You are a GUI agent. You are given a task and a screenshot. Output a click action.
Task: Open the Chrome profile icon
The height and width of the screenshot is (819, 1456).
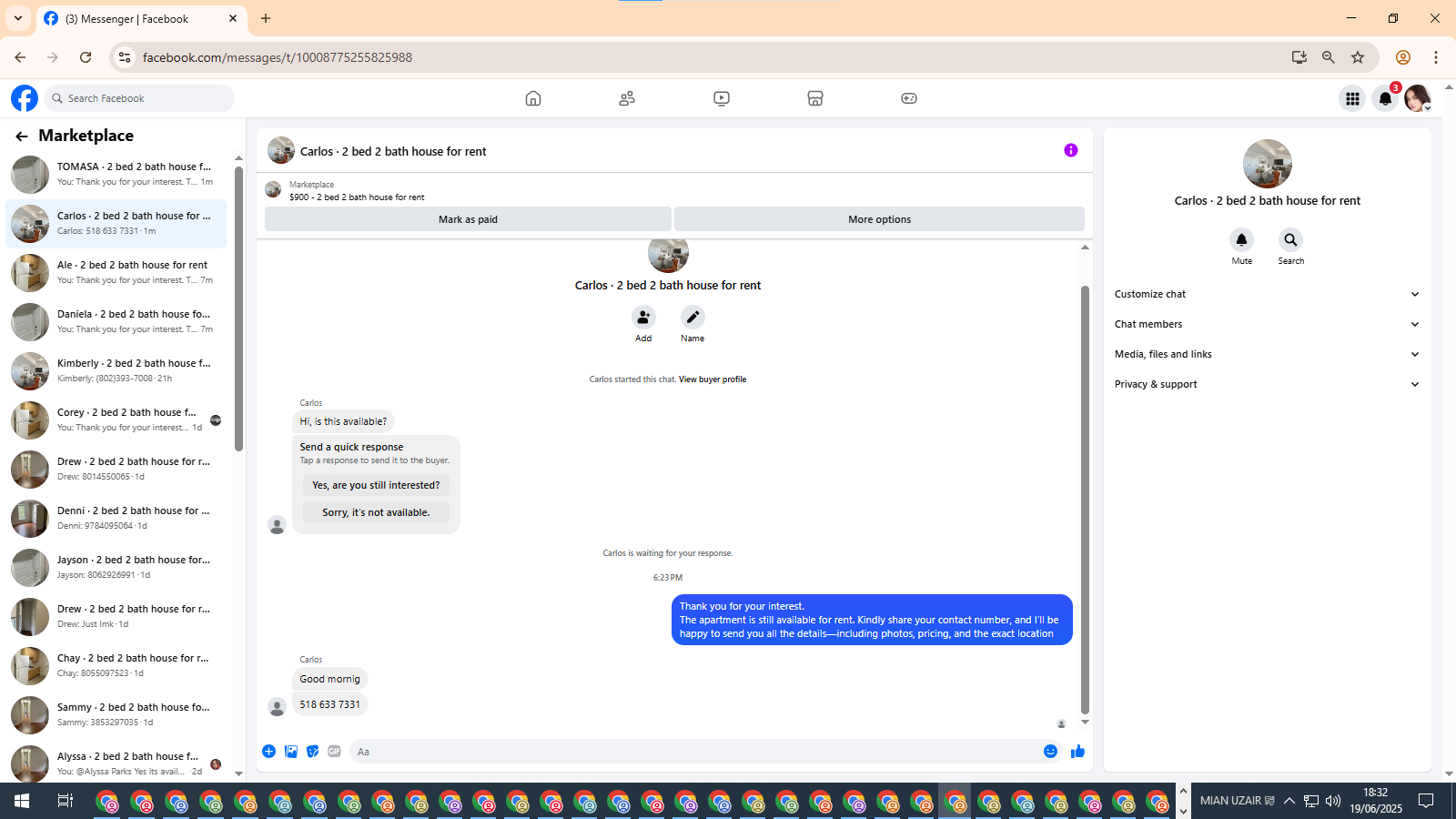1403,57
